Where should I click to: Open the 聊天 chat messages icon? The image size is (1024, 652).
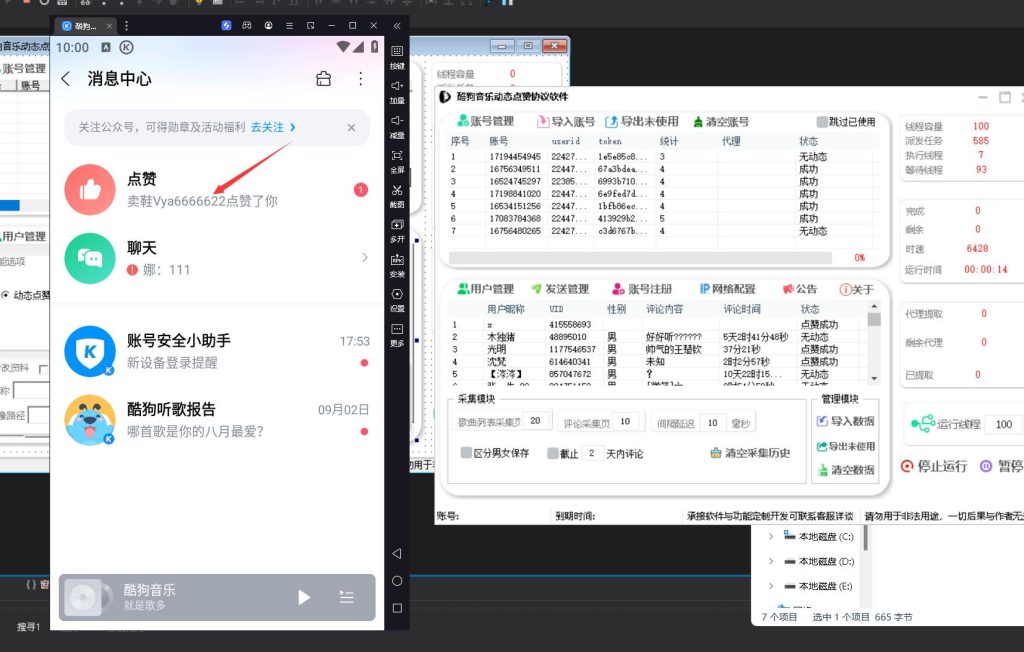pos(90,258)
